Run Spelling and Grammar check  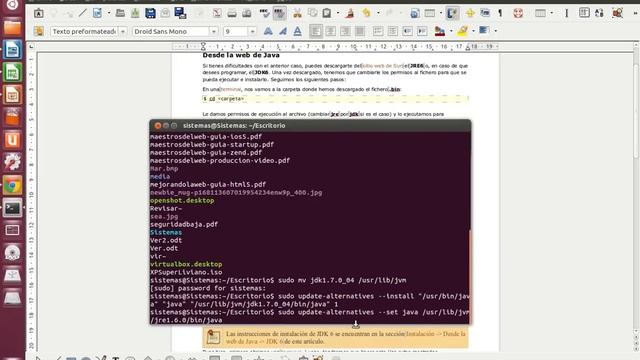(264, 13)
